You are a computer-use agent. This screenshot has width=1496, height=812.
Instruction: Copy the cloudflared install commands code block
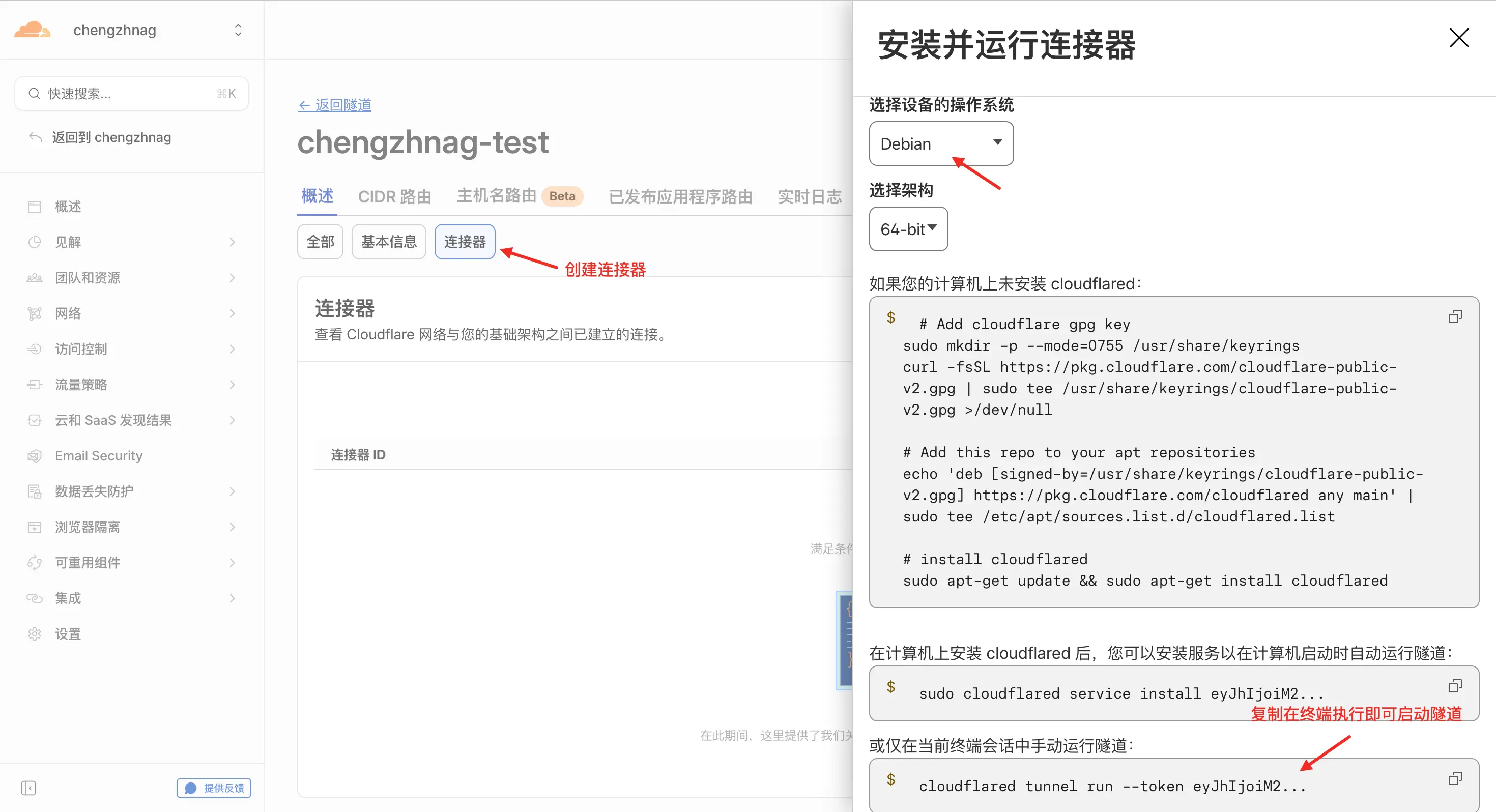(1455, 316)
